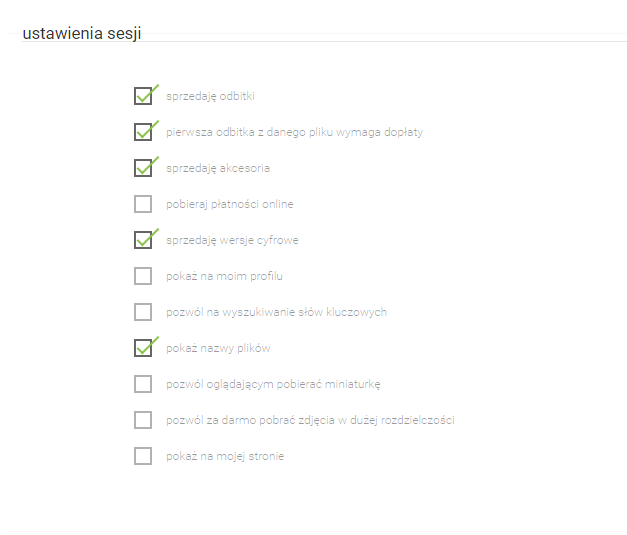Check the "pobrać zdjęcia w dużej rozdzielczości" box
Image resolution: width=627 pixels, height=535 pixels.
tap(143, 420)
